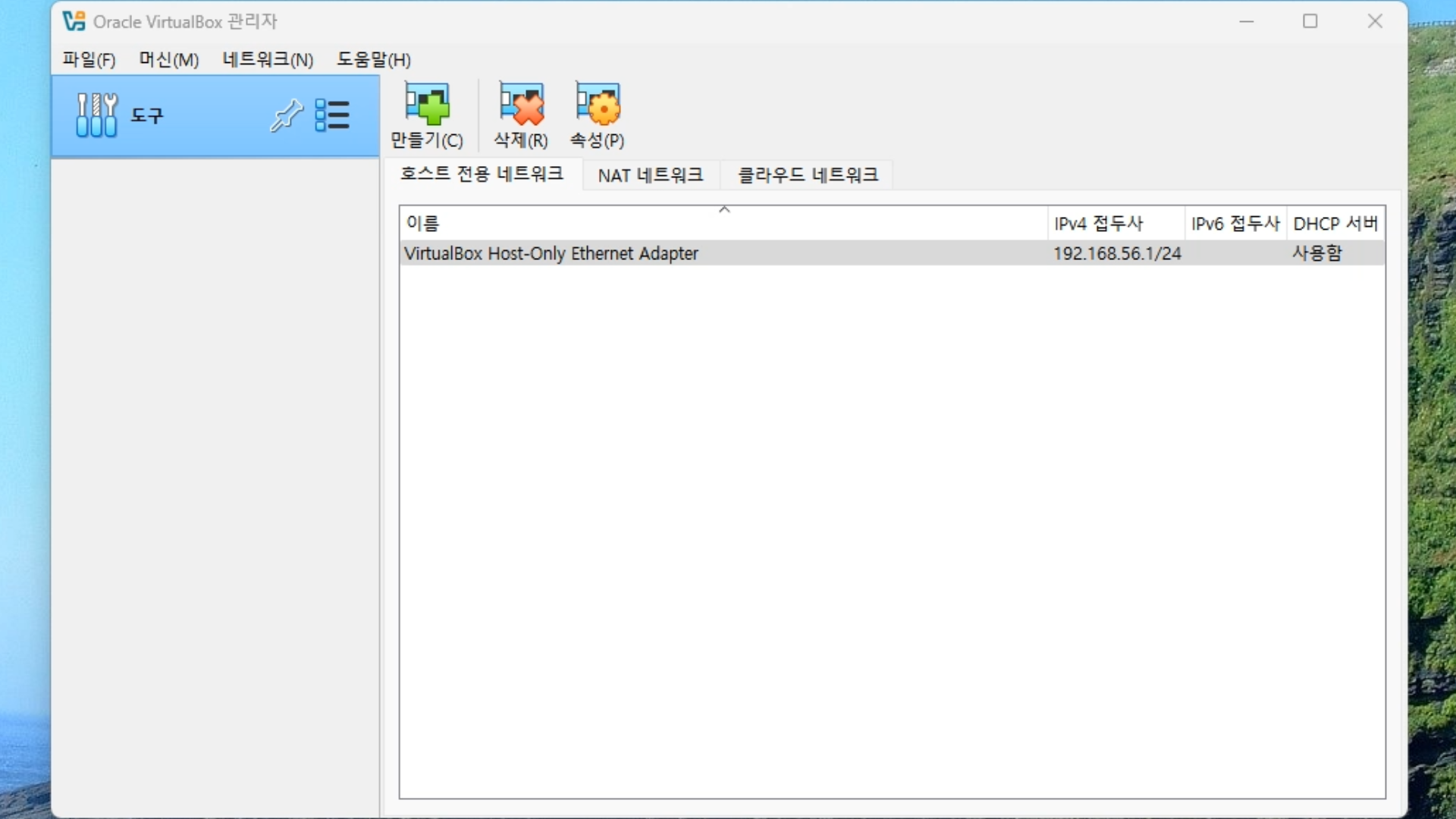
Task: Open network Properties (속성) icon
Action: [x=598, y=105]
